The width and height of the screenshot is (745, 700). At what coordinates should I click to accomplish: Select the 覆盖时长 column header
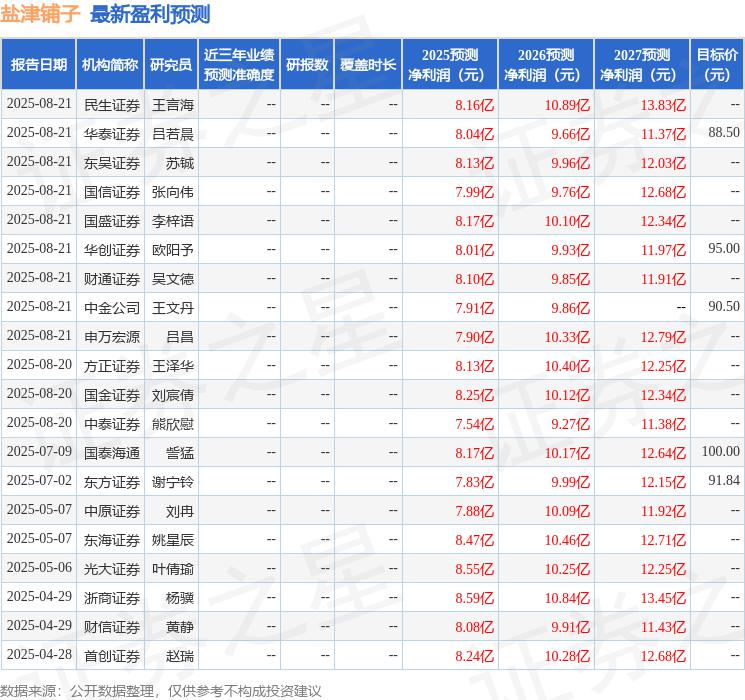coord(368,65)
